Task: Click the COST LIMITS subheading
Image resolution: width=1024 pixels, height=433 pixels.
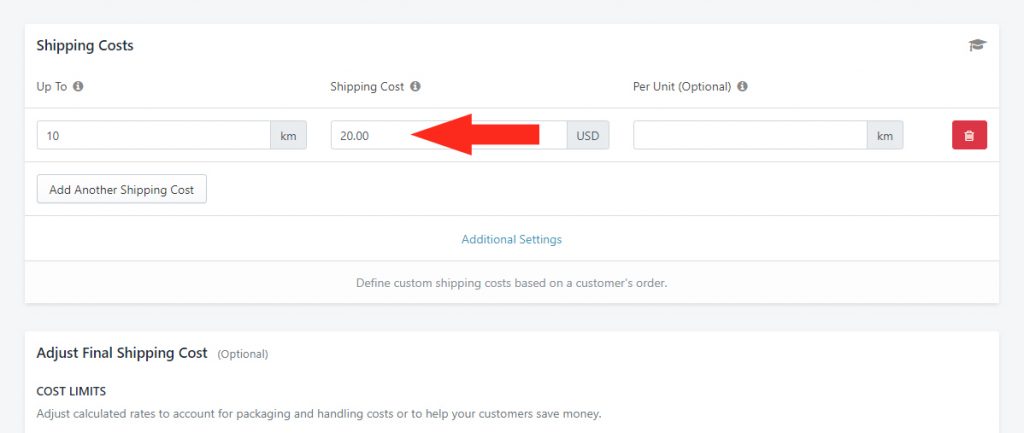Action: [x=71, y=391]
